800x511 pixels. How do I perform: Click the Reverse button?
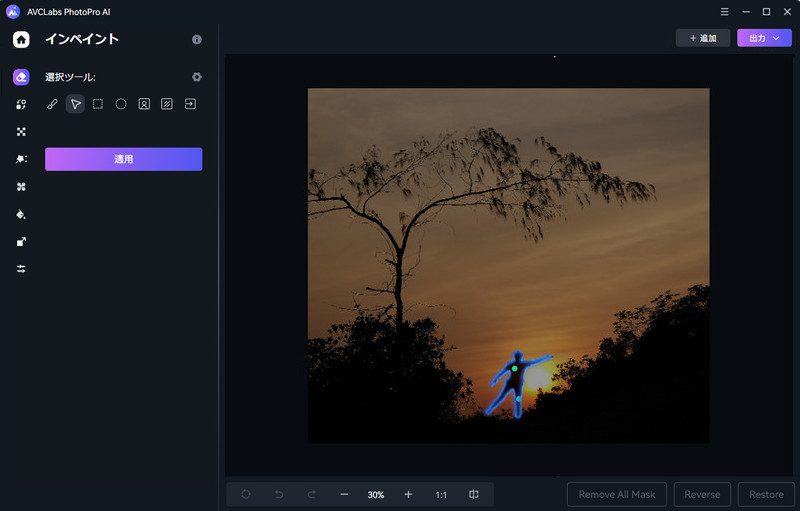(702, 494)
